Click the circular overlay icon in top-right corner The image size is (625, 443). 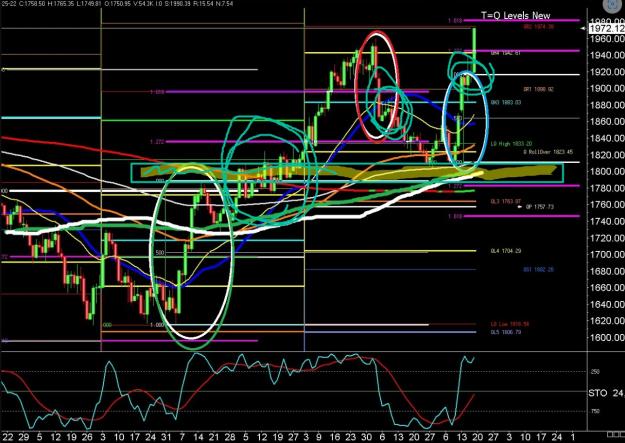pos(612,6)
